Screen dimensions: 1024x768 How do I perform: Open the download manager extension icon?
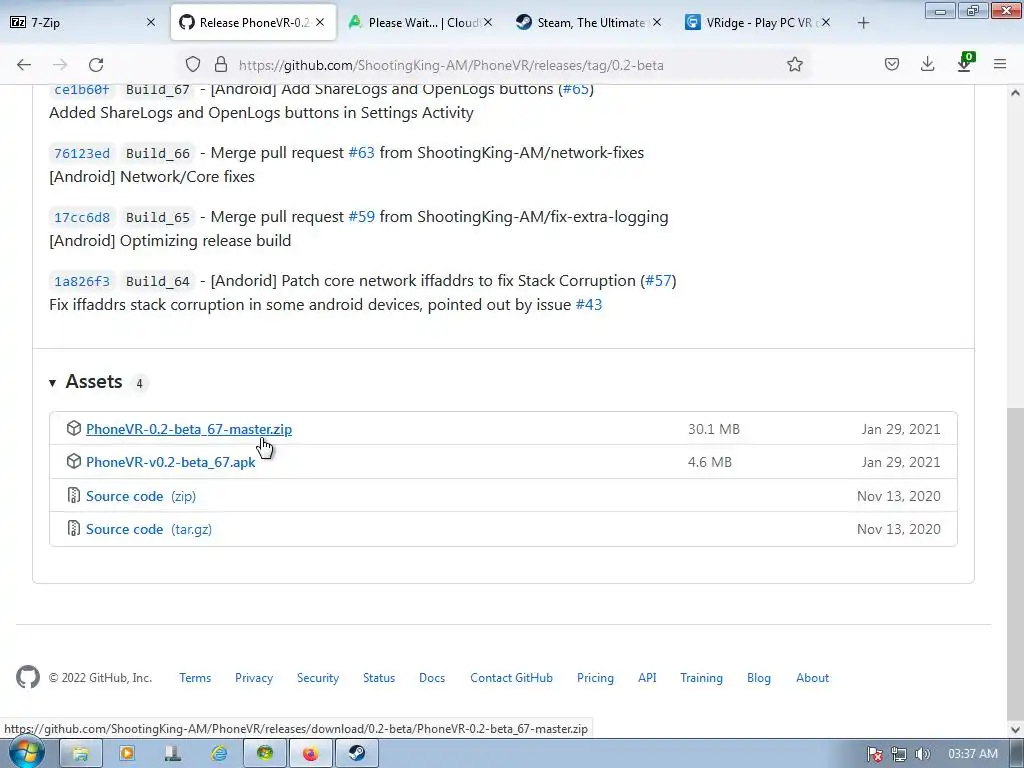(x=965, y=63)
